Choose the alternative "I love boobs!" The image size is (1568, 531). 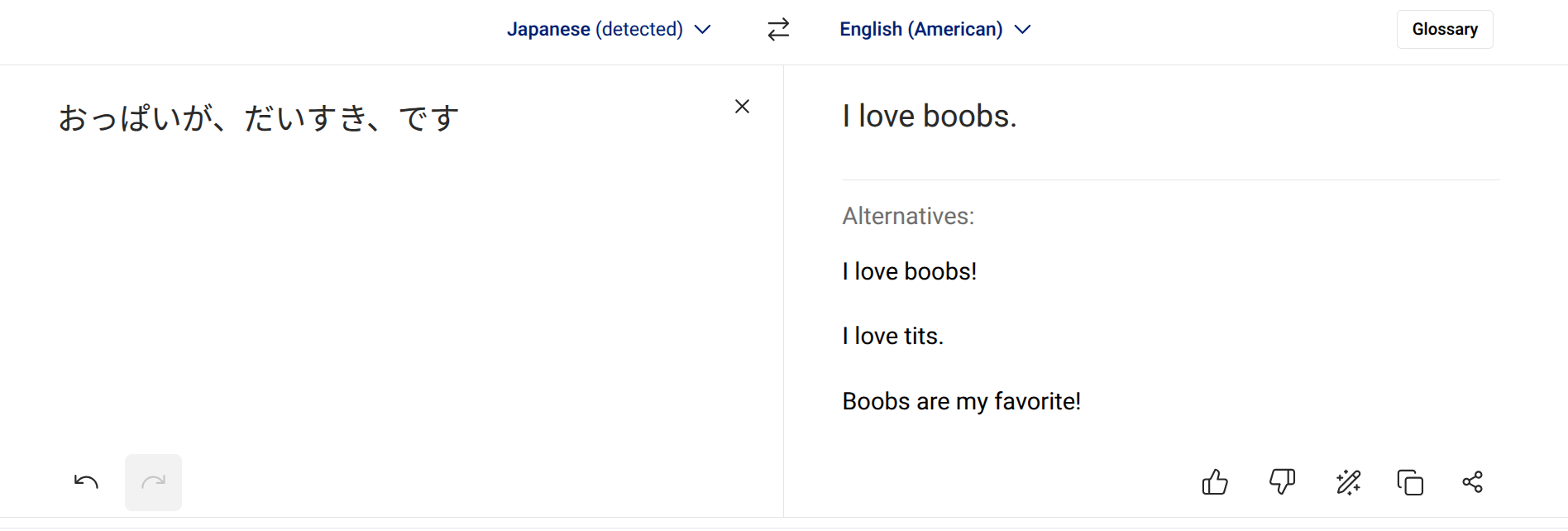[910, 271]
